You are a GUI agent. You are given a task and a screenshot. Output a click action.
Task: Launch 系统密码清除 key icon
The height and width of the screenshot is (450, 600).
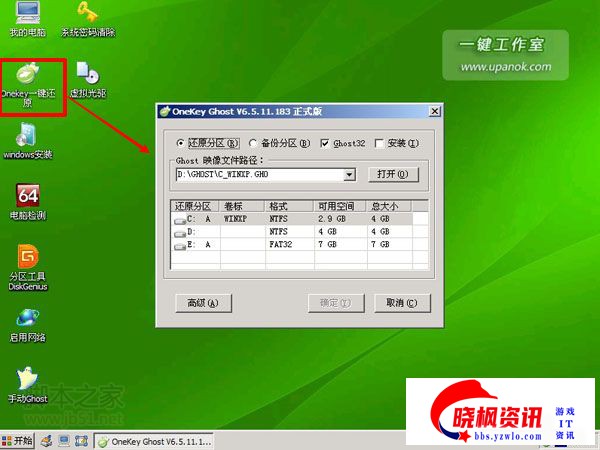pos(88,14)
